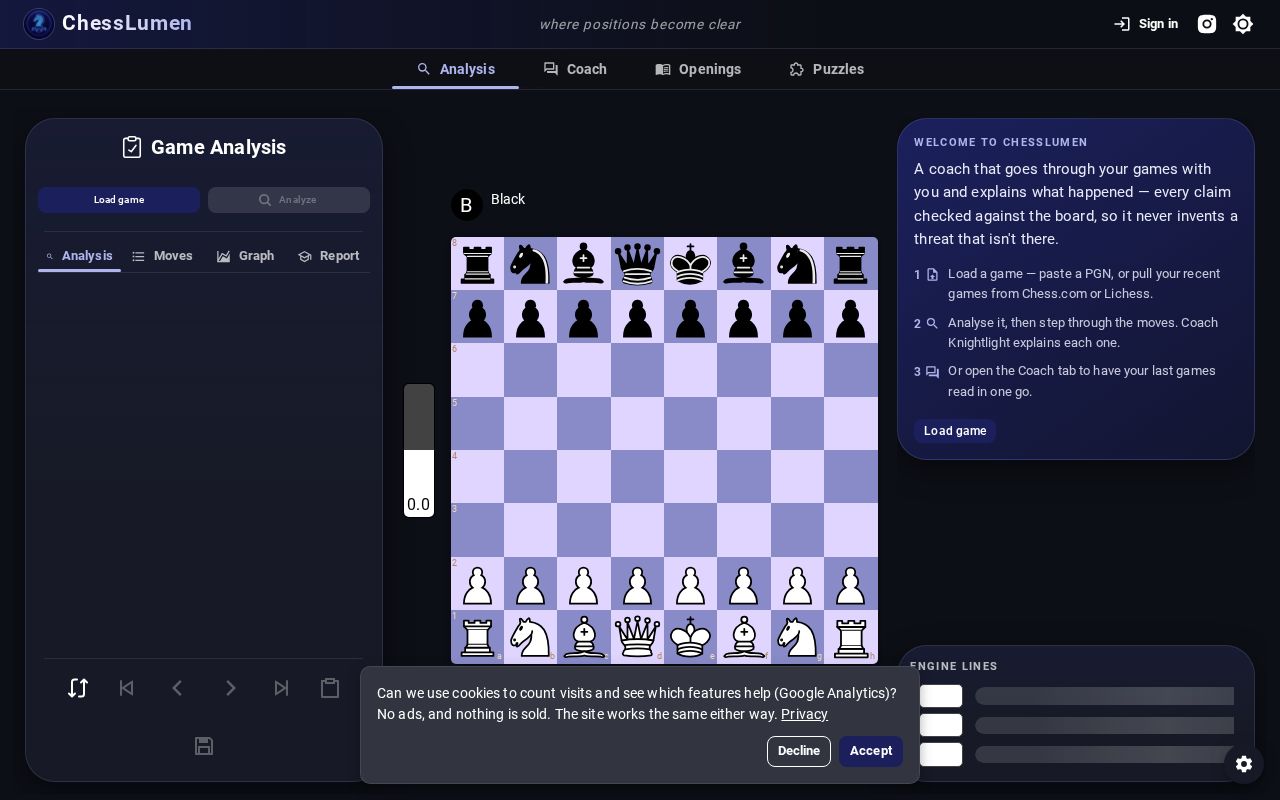Viewport: 1280px width, 800px height.
Task: Click the ChessLumen logo icon
Action: click(x=39, y=24)
